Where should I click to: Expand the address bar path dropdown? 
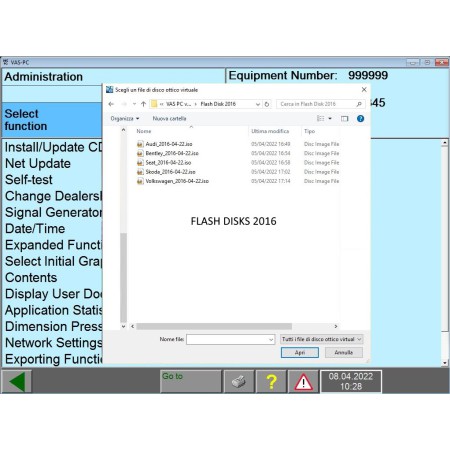tap(258, 104)
